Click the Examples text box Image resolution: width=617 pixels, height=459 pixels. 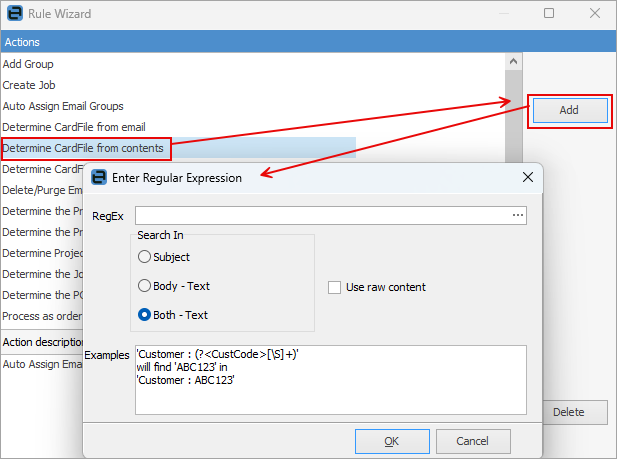click(x=331, y=380)
